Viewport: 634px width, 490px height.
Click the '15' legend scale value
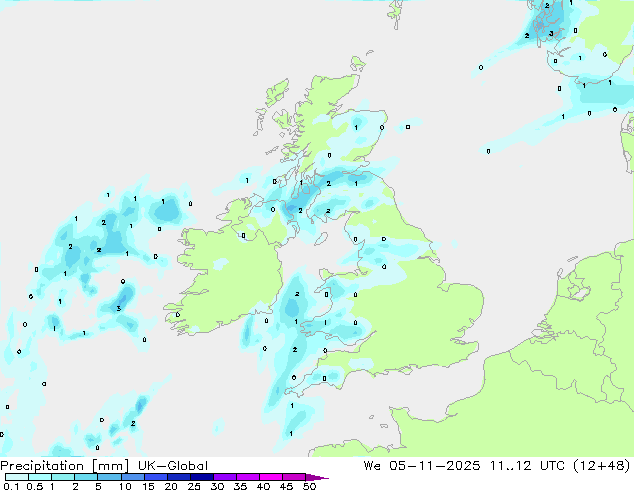[148, 486]
